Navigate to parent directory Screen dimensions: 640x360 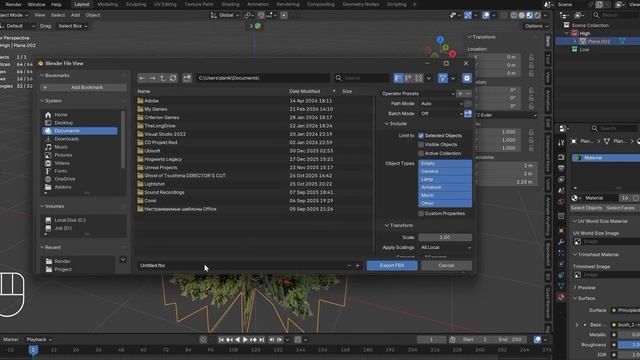pos(162,78)
